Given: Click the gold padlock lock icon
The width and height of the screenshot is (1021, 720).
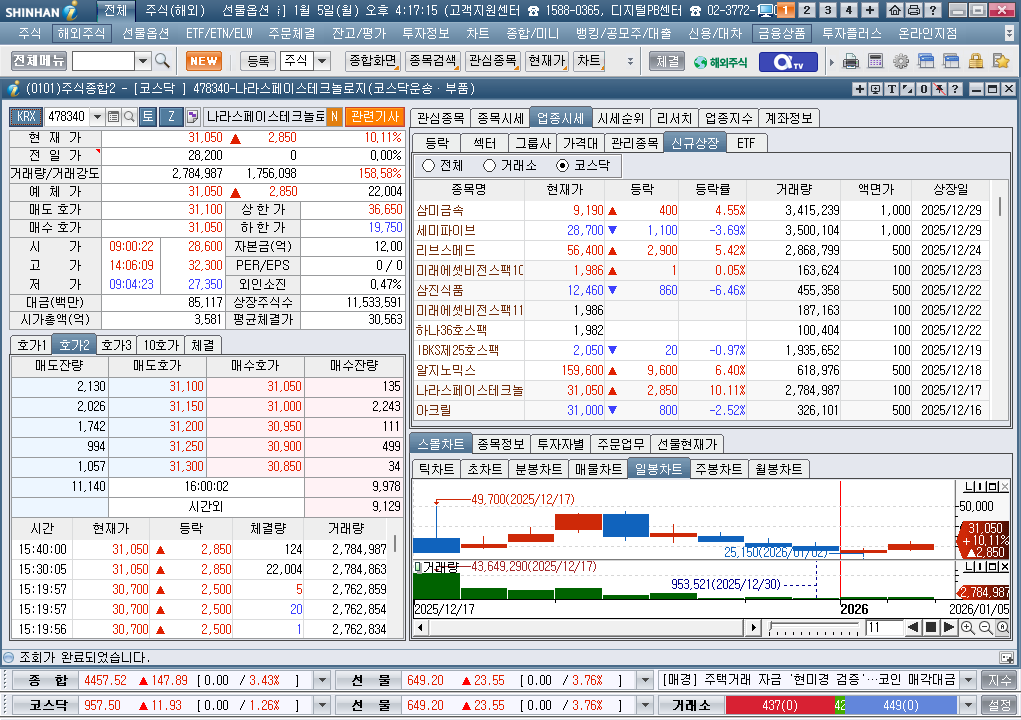Looking at the screenshot, I should coord(975,61).
